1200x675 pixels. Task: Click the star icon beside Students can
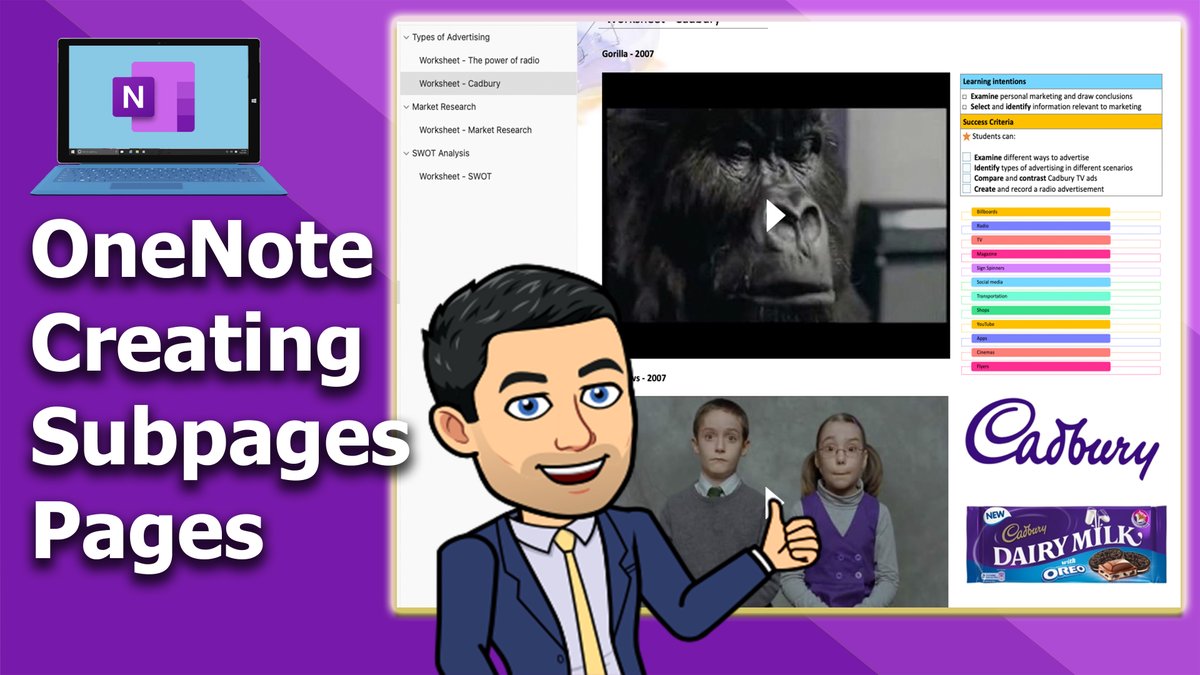tap(966, 136)
